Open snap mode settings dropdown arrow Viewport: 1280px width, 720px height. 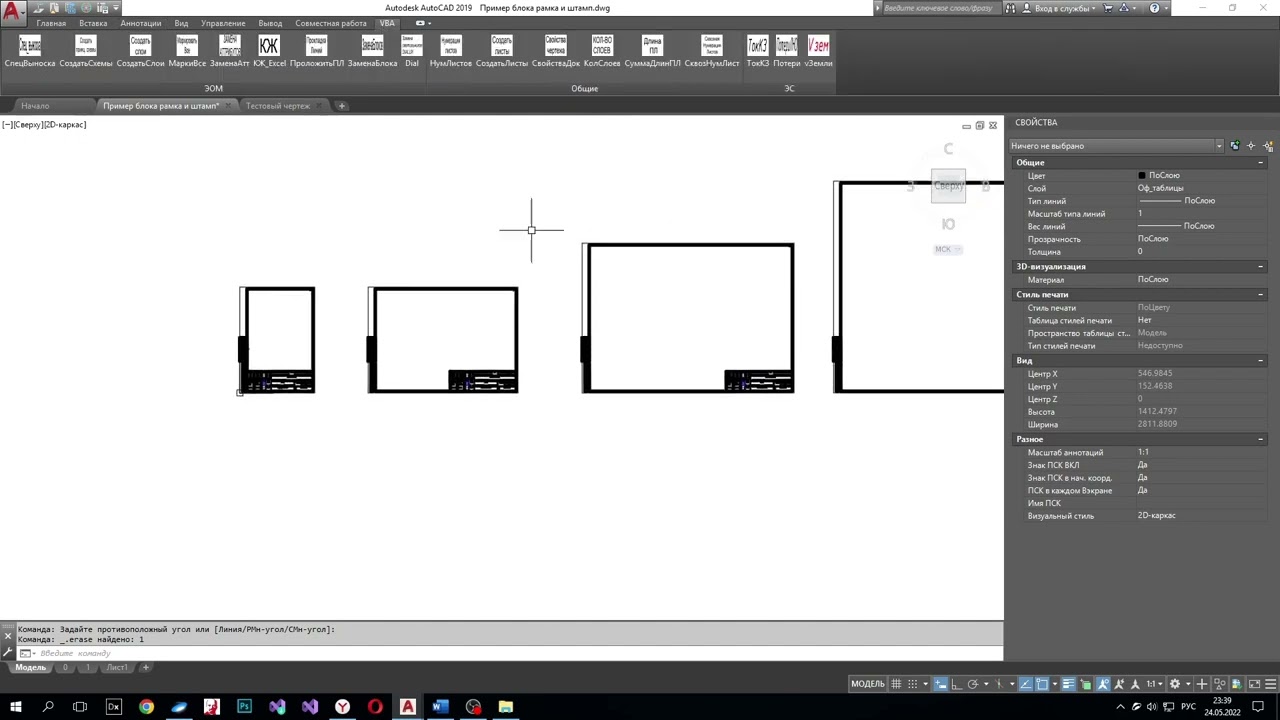(x=926, y=684)
